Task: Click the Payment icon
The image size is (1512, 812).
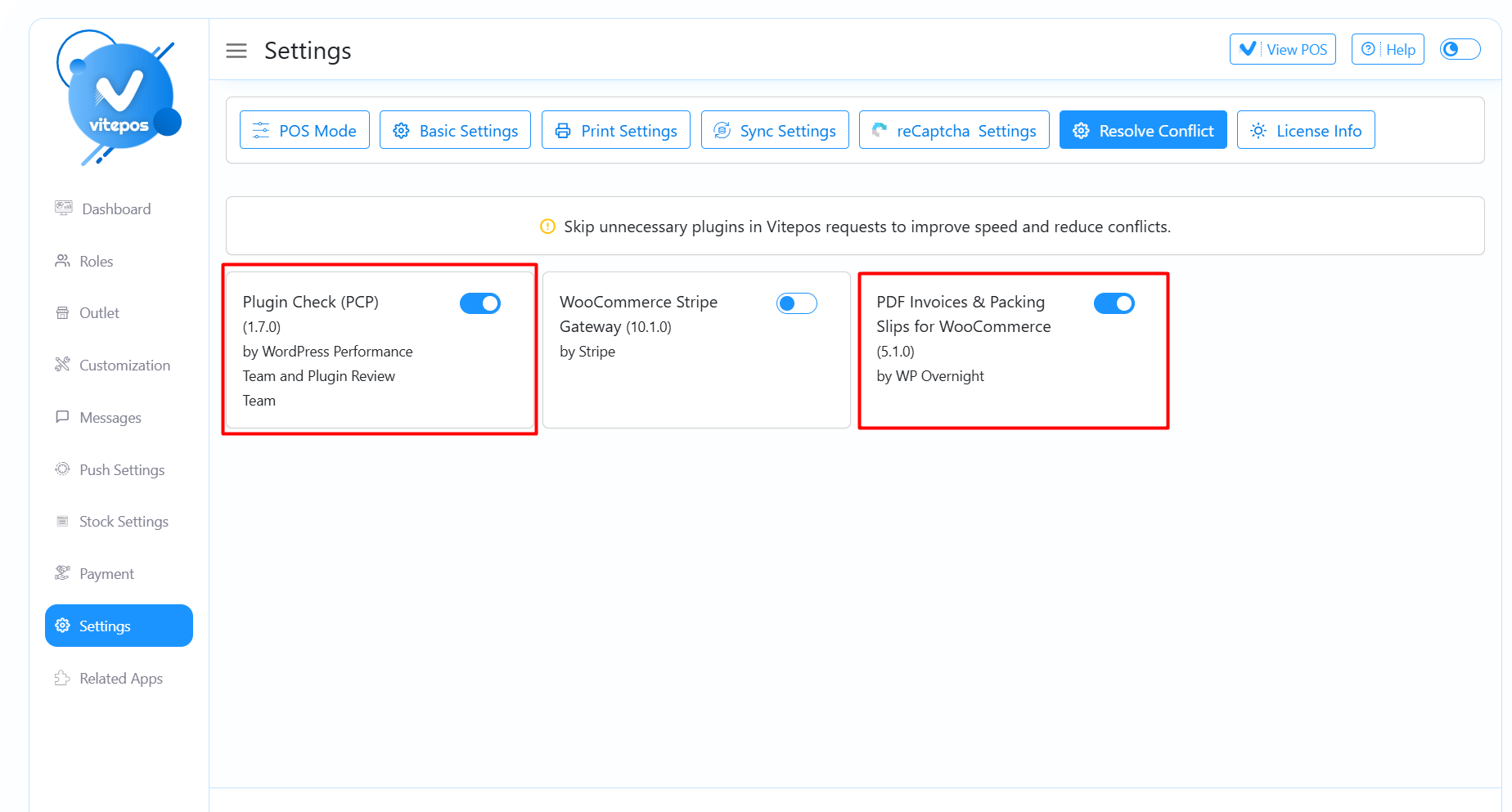Action: tap(62, 572)
